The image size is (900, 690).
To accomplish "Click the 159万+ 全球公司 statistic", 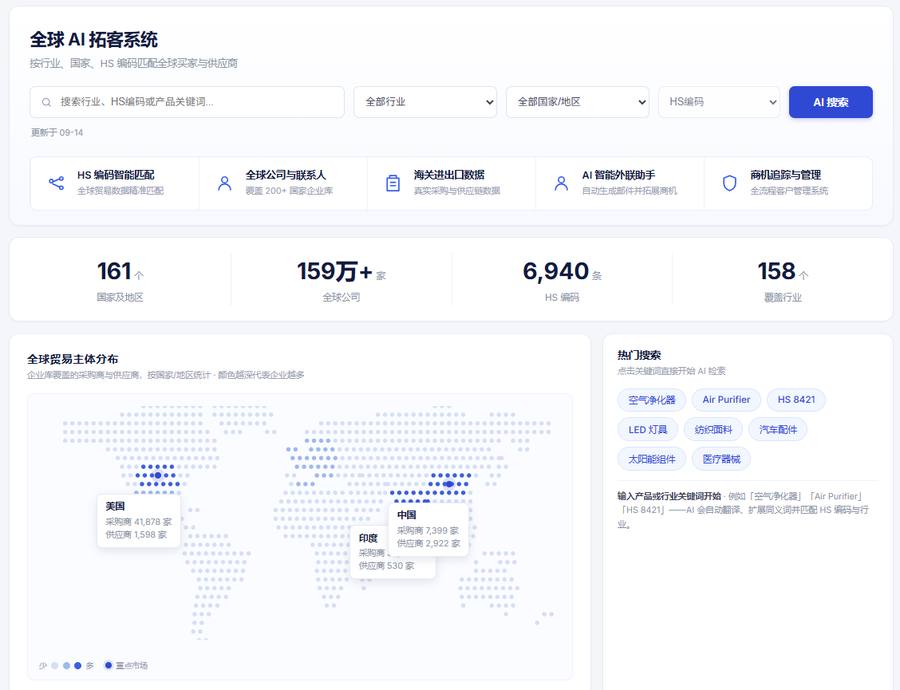I will (x=341, y=280).
